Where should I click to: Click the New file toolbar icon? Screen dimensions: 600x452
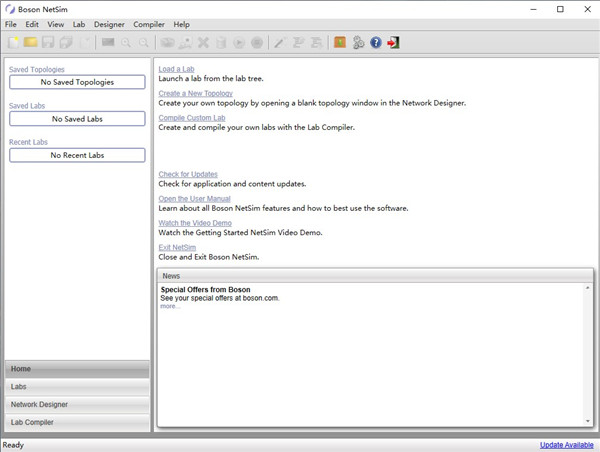[14, 43]
